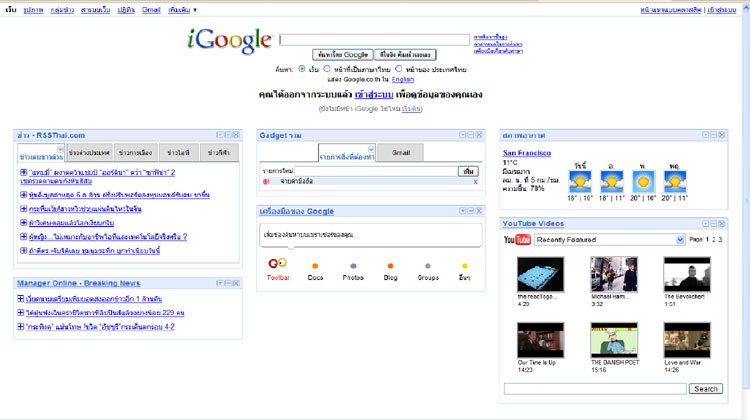Minimize the Google tools gadget
The height and width of the screenshot is (420, 750).
click(x=471, y=210)
